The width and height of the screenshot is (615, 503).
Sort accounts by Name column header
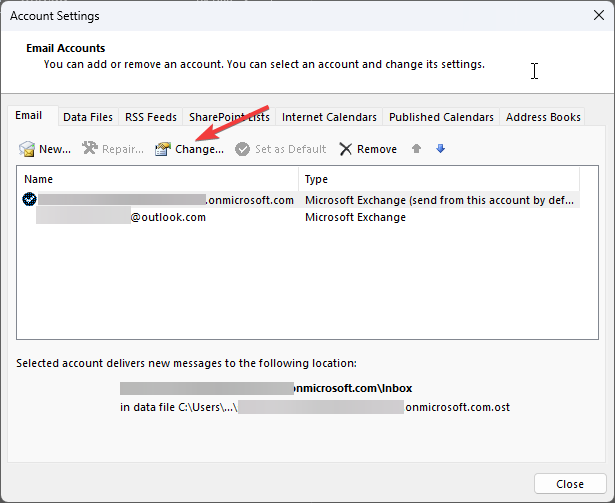pos(158,179)
